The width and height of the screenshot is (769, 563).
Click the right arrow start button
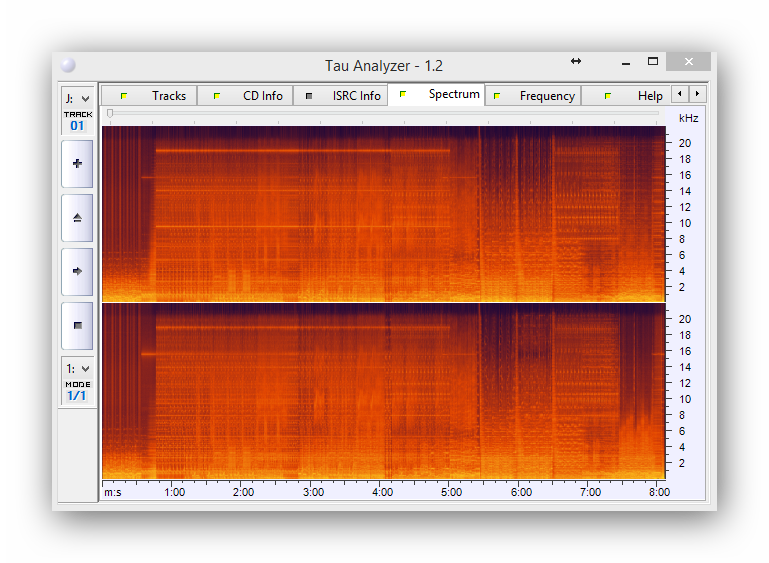pyautogui.click(x=77, y=271)
